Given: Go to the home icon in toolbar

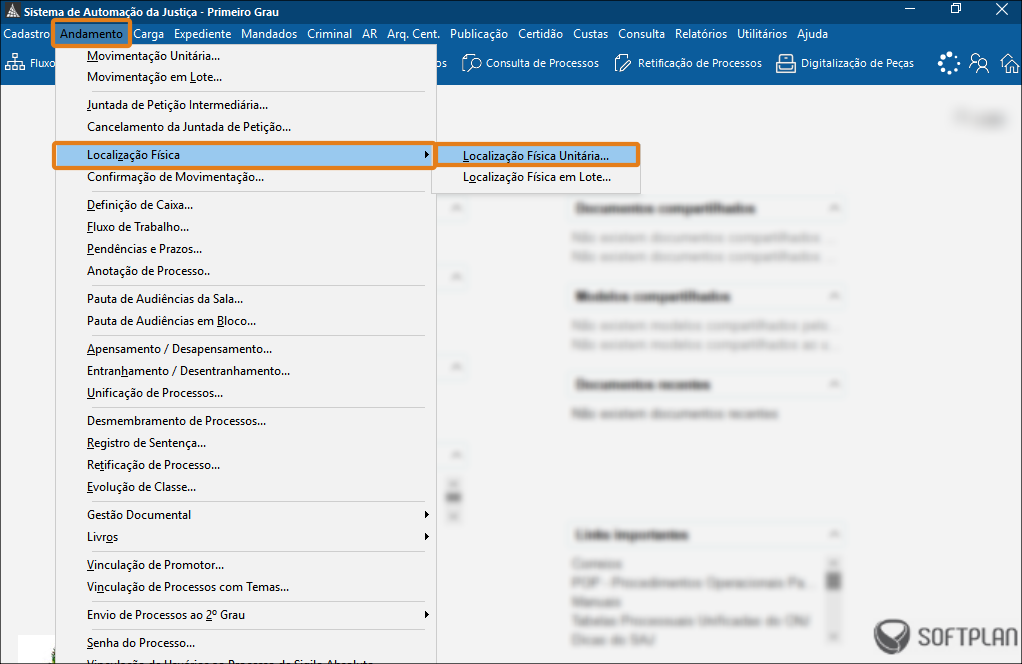Looking at the screenshot, I should tap(1010, 63).
